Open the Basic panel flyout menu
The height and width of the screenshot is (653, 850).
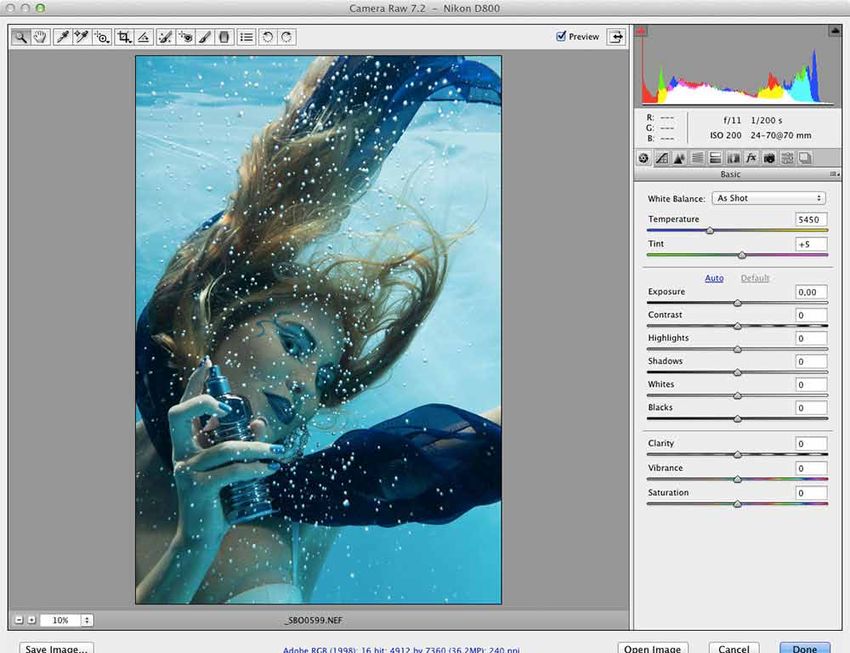(832, 174)
